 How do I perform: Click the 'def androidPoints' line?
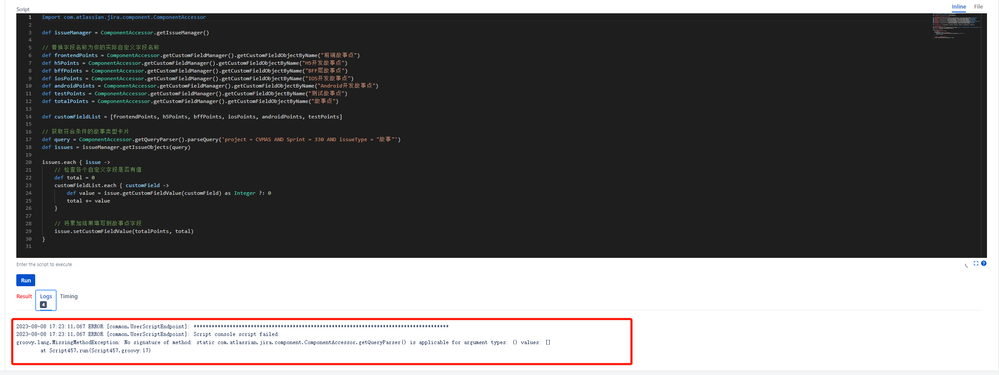[x=211, y=86]
